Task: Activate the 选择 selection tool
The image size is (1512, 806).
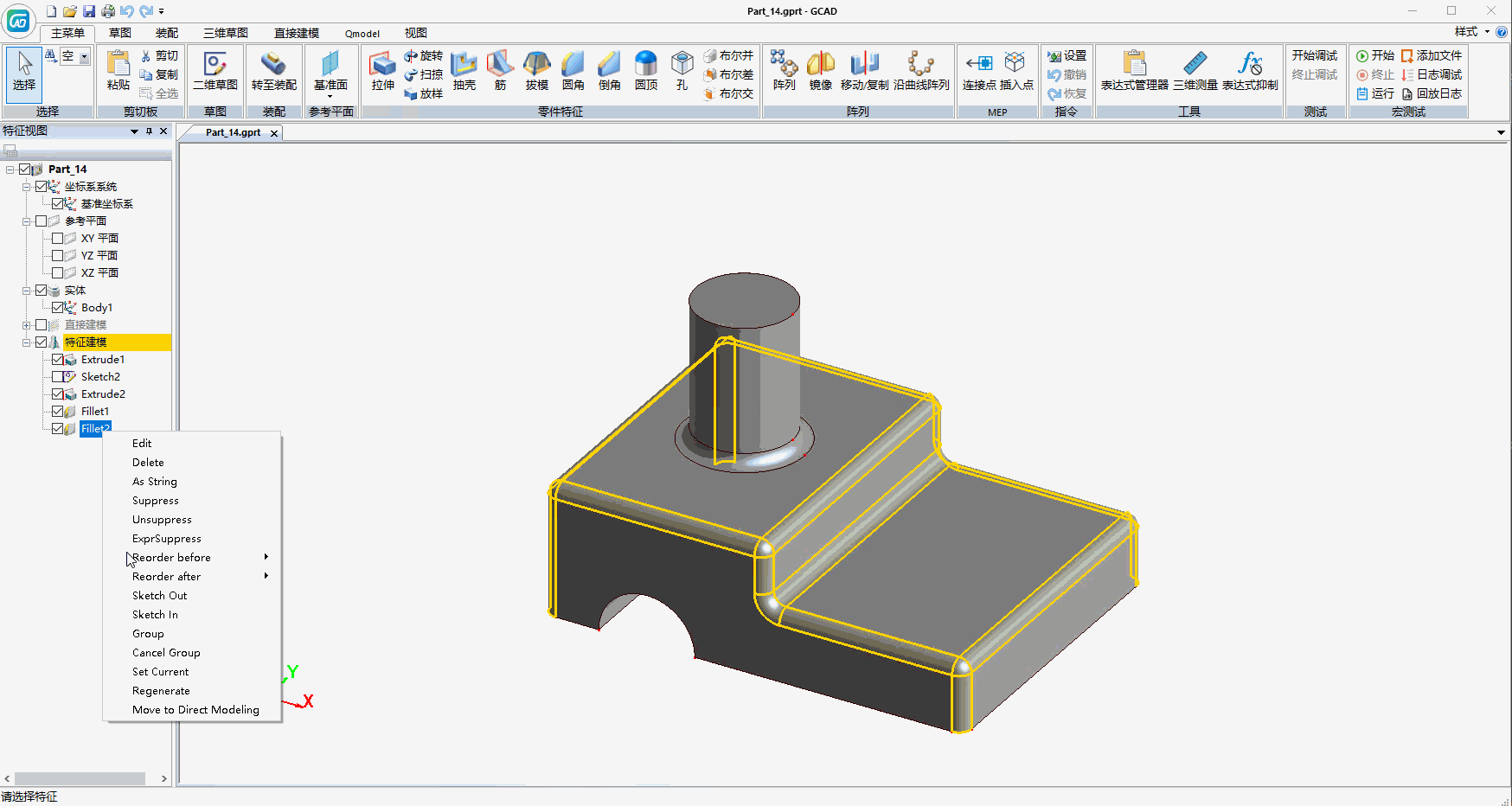Action: point(24,74)
